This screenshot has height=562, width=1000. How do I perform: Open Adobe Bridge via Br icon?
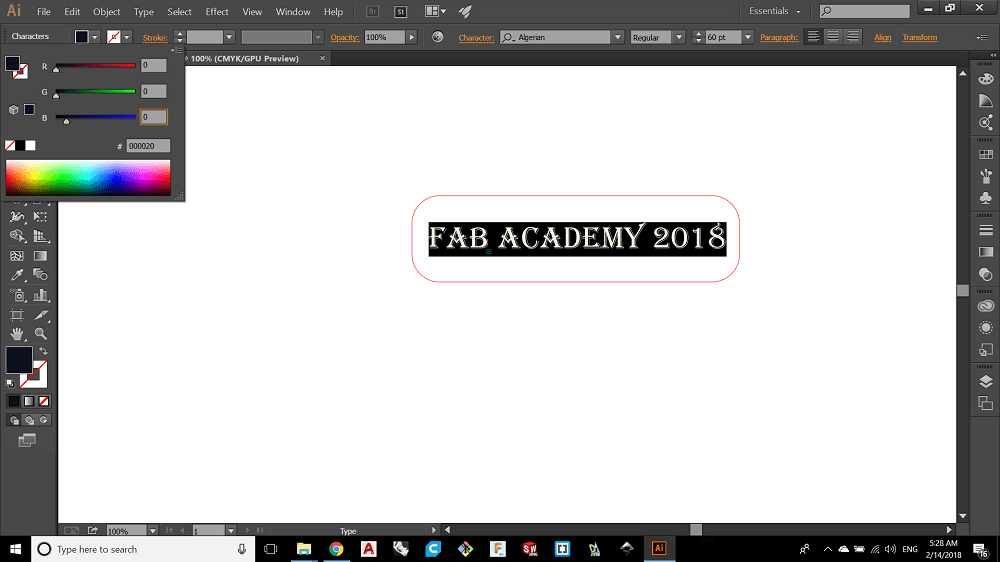[372, 11]
